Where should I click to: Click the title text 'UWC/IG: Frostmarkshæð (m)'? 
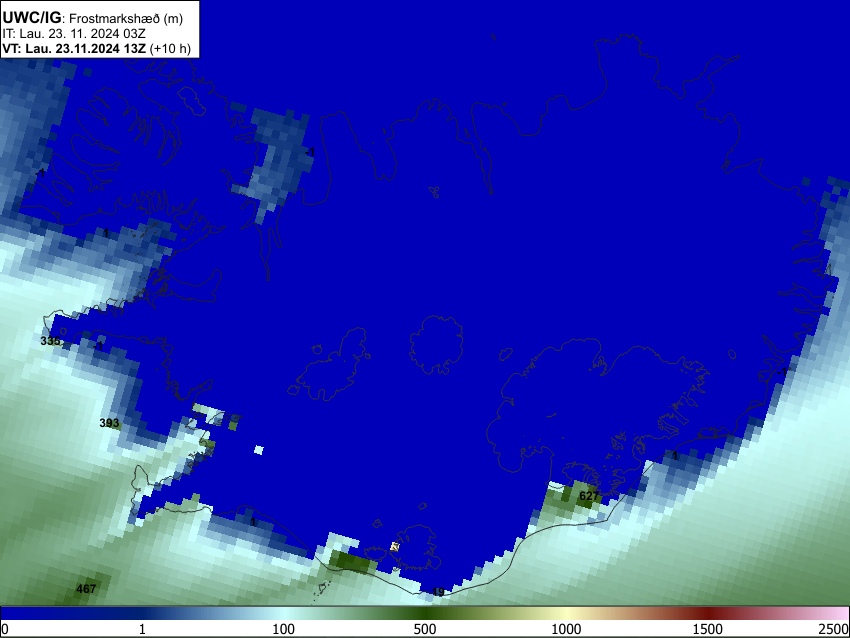93,18
